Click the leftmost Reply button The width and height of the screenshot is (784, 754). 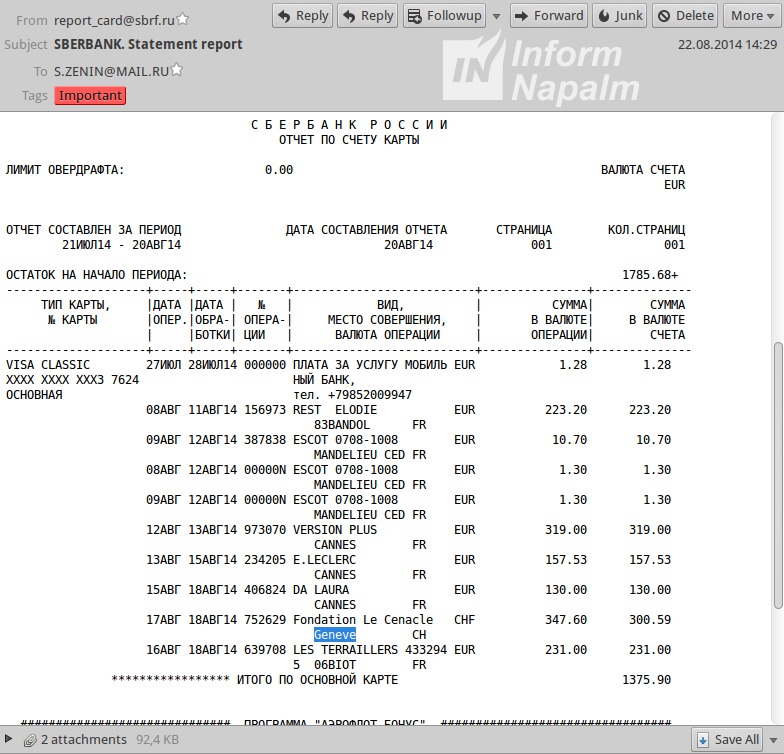pos(302,16)
